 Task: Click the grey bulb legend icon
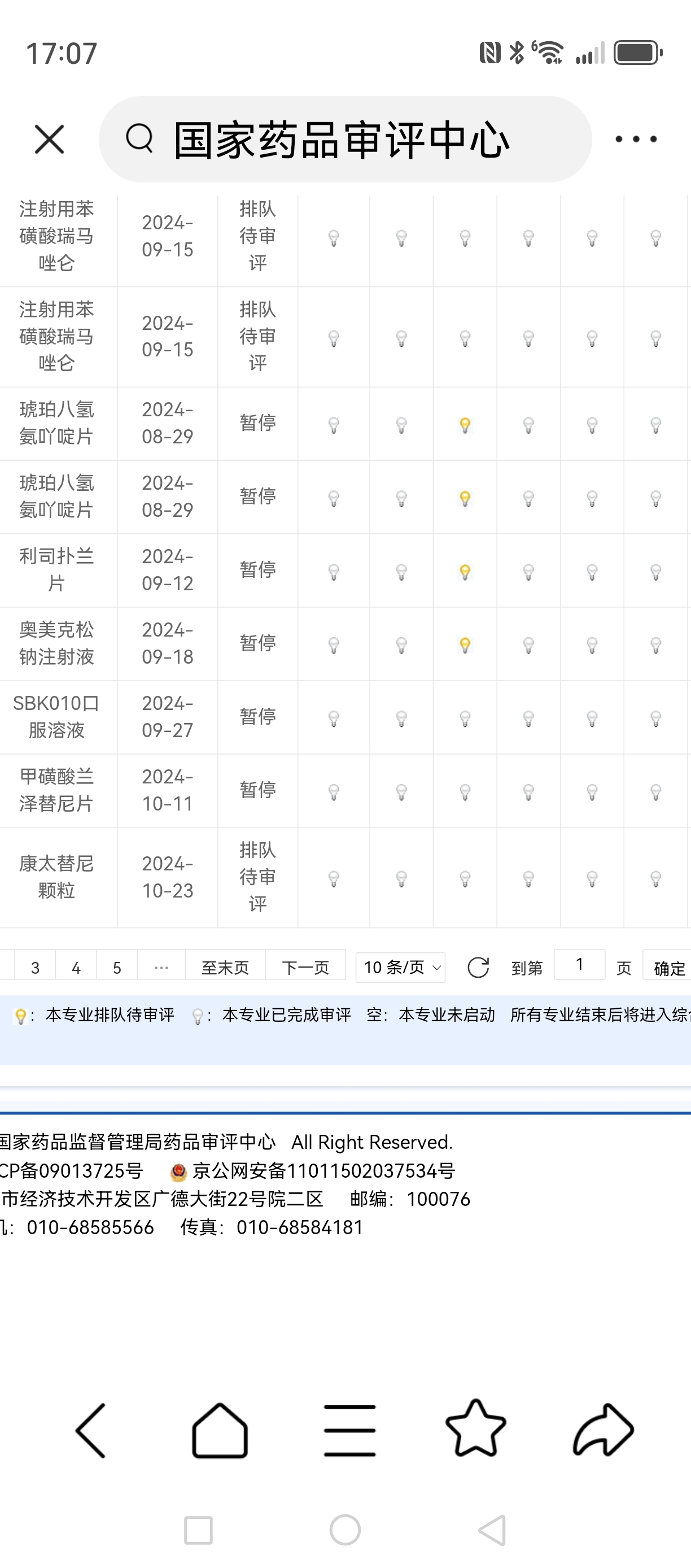pyautogui.click(x=198, y=1016)
